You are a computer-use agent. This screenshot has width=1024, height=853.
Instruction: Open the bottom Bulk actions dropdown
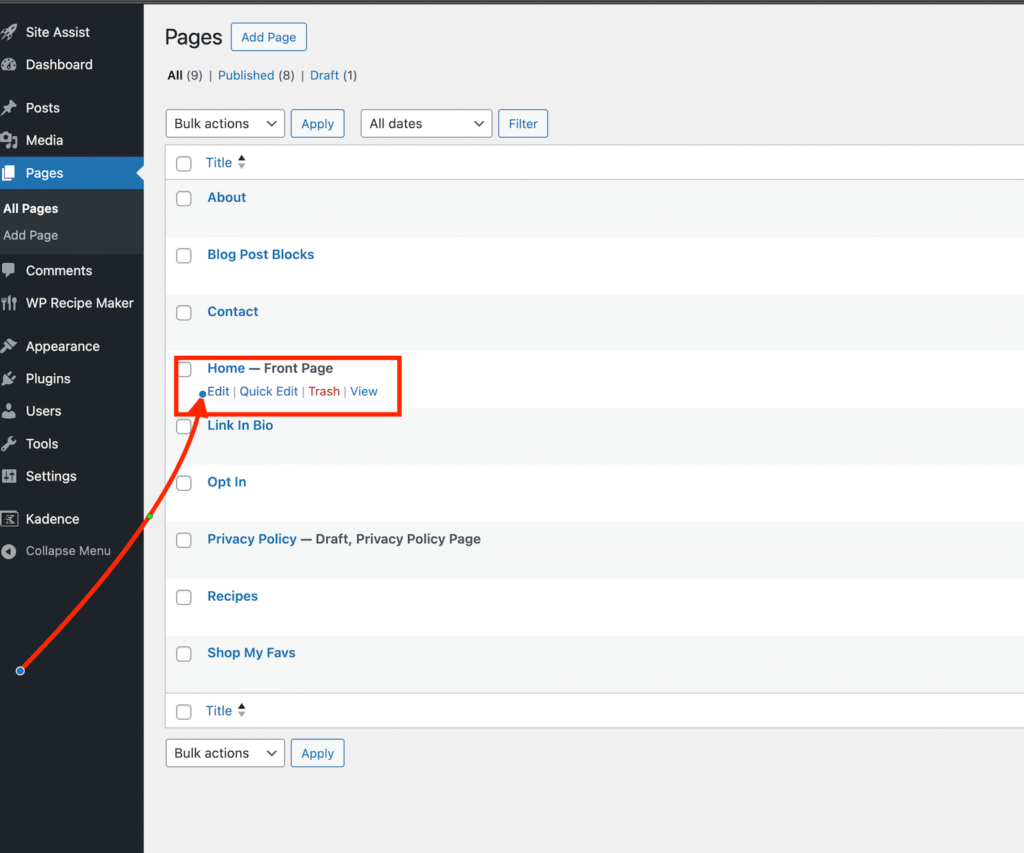click(x=225, y=753)
